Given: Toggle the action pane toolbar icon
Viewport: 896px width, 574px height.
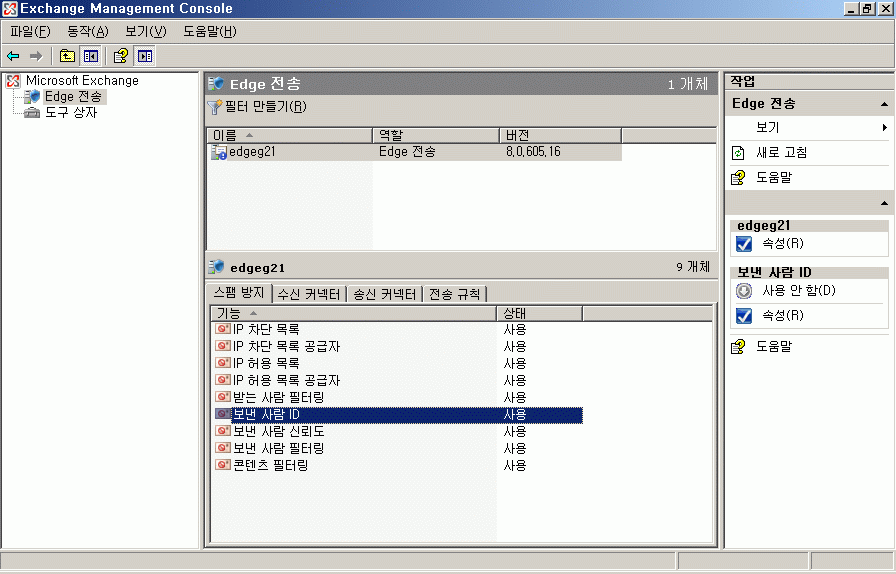Looking at the screenshot, I should tap(145, 56).
